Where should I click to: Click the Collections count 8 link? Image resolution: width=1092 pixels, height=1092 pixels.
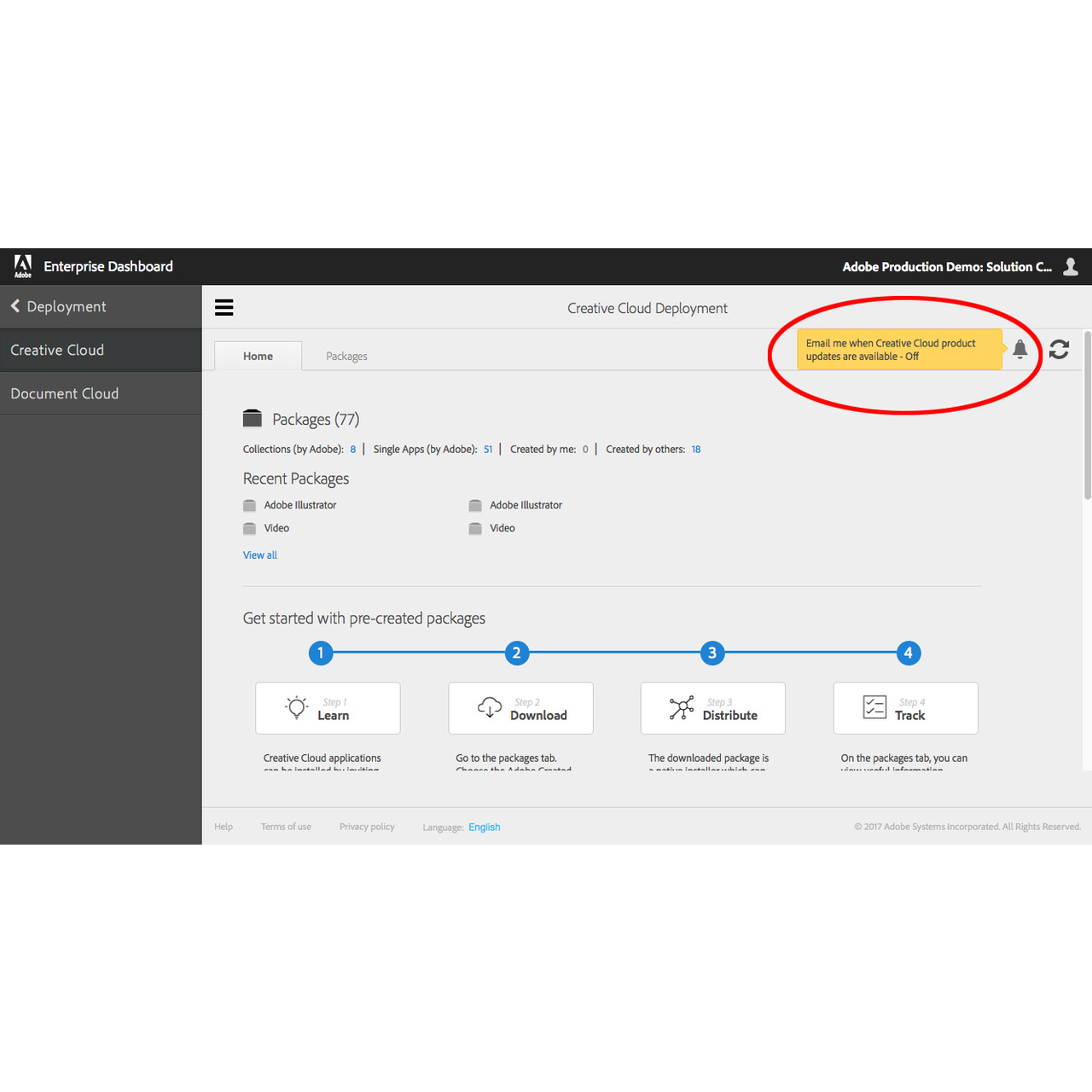tap(353, 449)
